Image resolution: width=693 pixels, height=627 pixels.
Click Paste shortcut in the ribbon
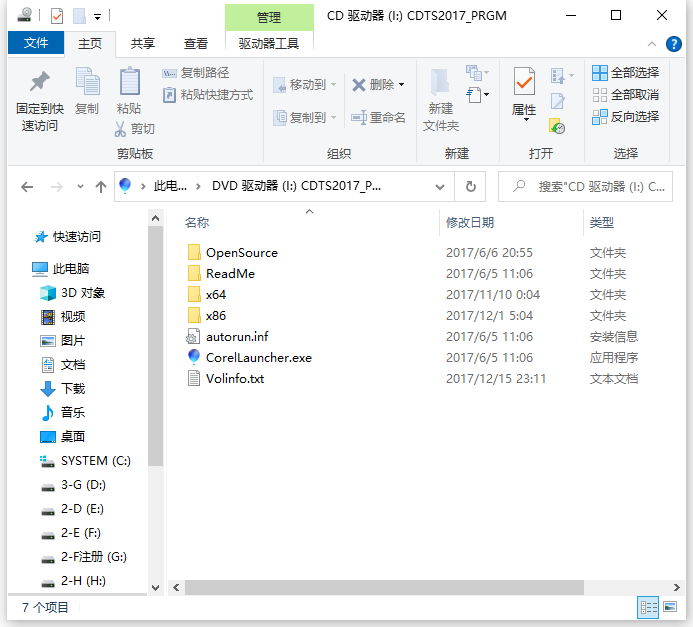[208, 95]
